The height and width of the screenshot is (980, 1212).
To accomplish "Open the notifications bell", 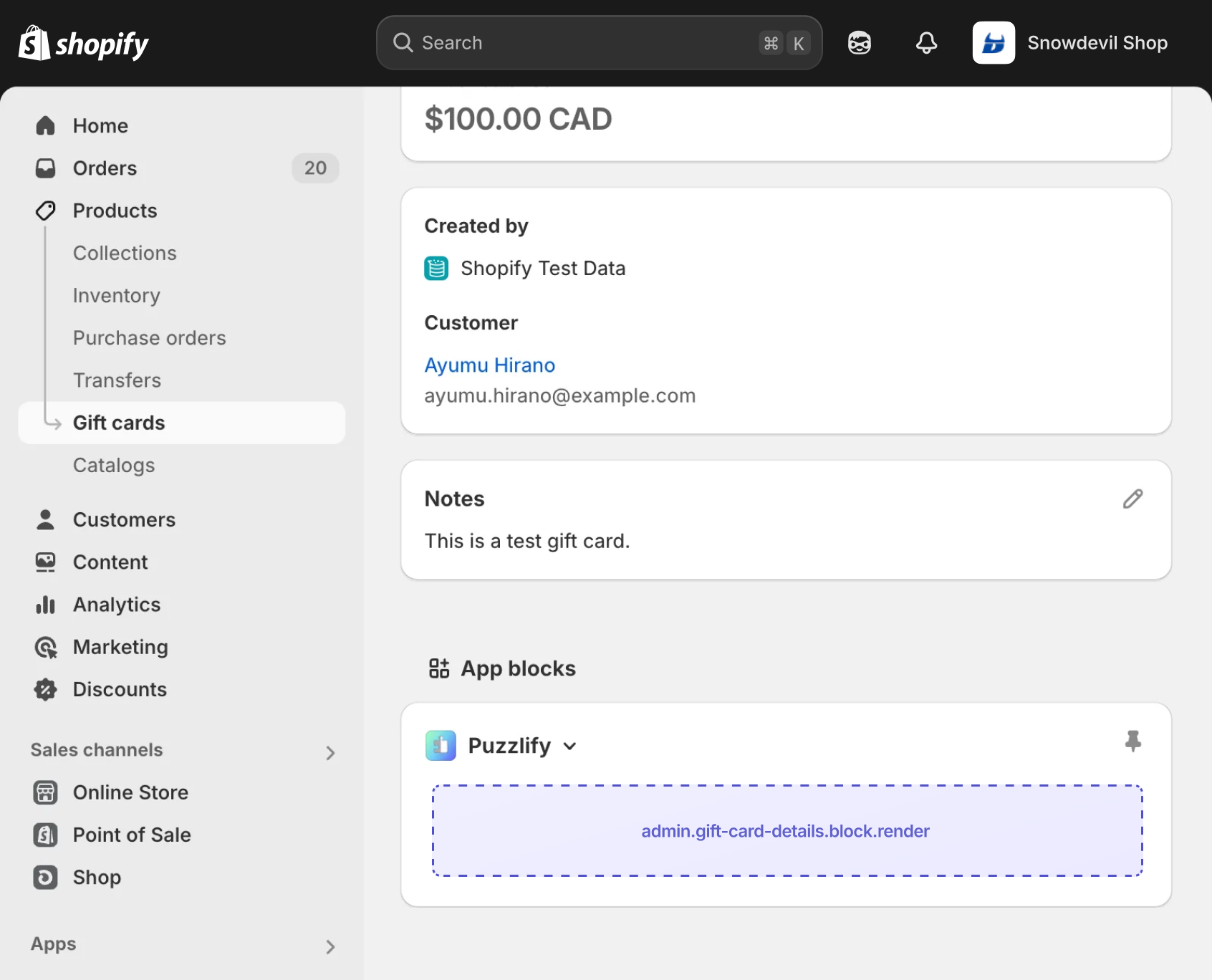I will [927, 43].
